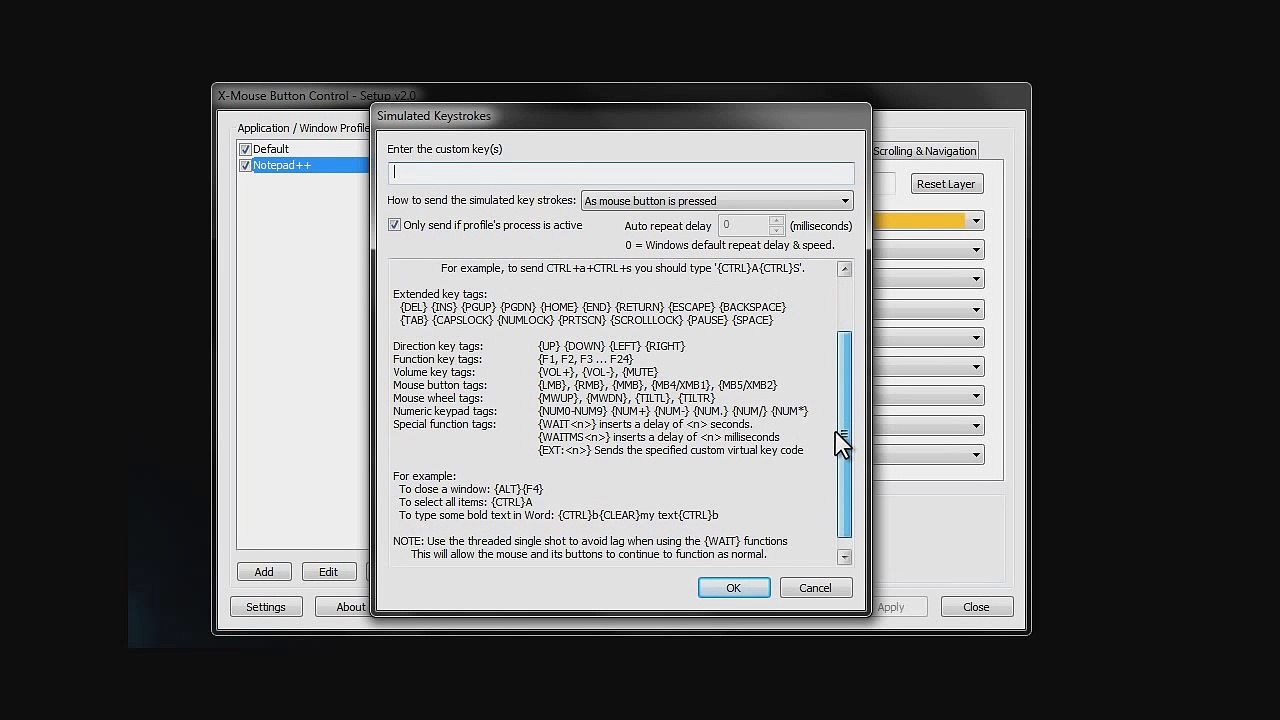Toggle 'Only send if profile's process is active'
The height and width of the screenshot is (720, 1280).
tap(485, 225)
